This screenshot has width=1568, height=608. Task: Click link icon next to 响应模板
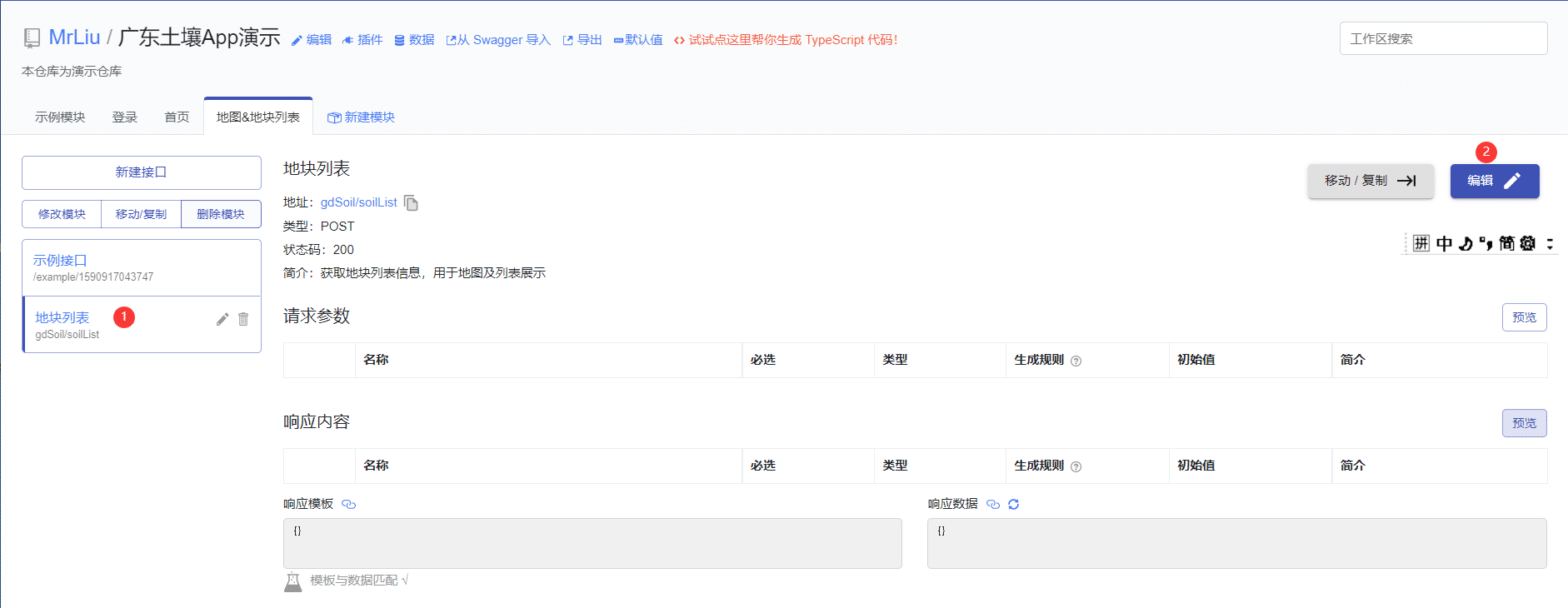349,504
